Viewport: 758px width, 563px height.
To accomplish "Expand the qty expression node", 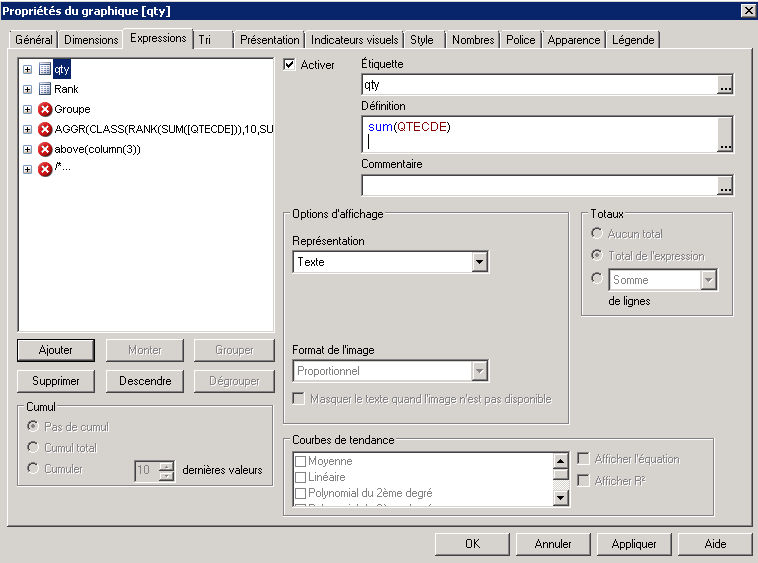I will coord(28,70).
